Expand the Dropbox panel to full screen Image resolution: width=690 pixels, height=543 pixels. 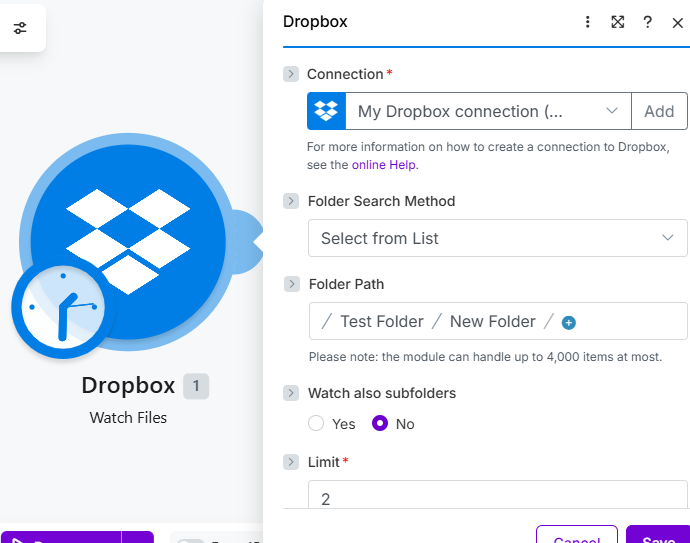tap(618, 22)
